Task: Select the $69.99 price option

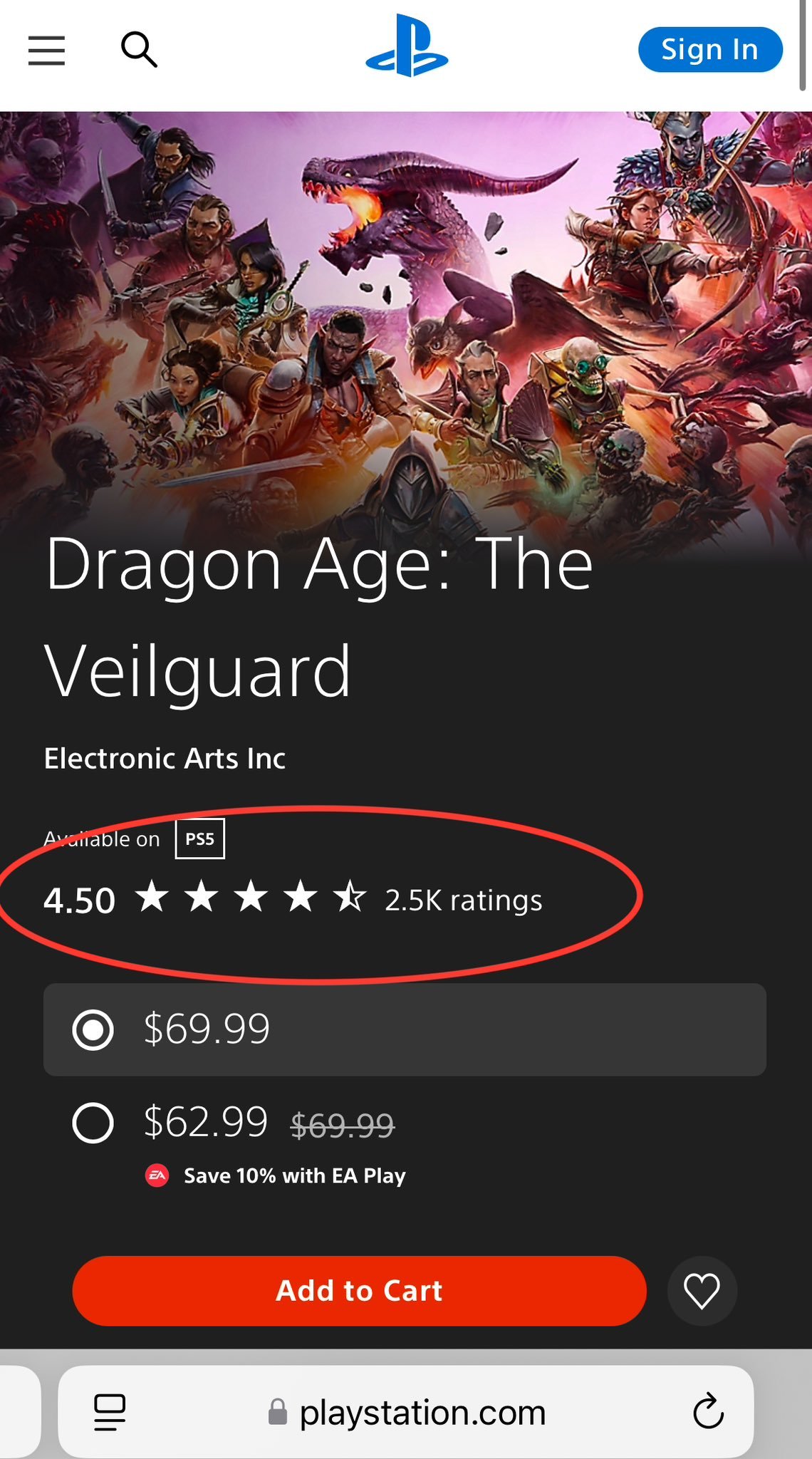Action: 93,1029
